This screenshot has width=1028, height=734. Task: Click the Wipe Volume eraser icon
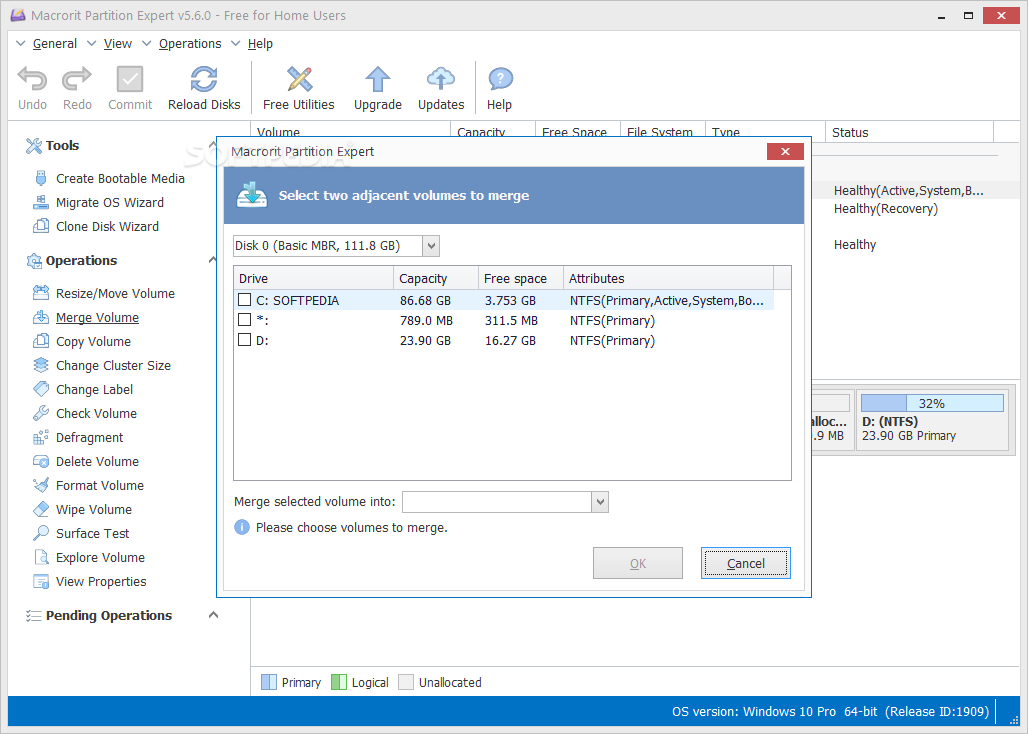coord(41,509)
